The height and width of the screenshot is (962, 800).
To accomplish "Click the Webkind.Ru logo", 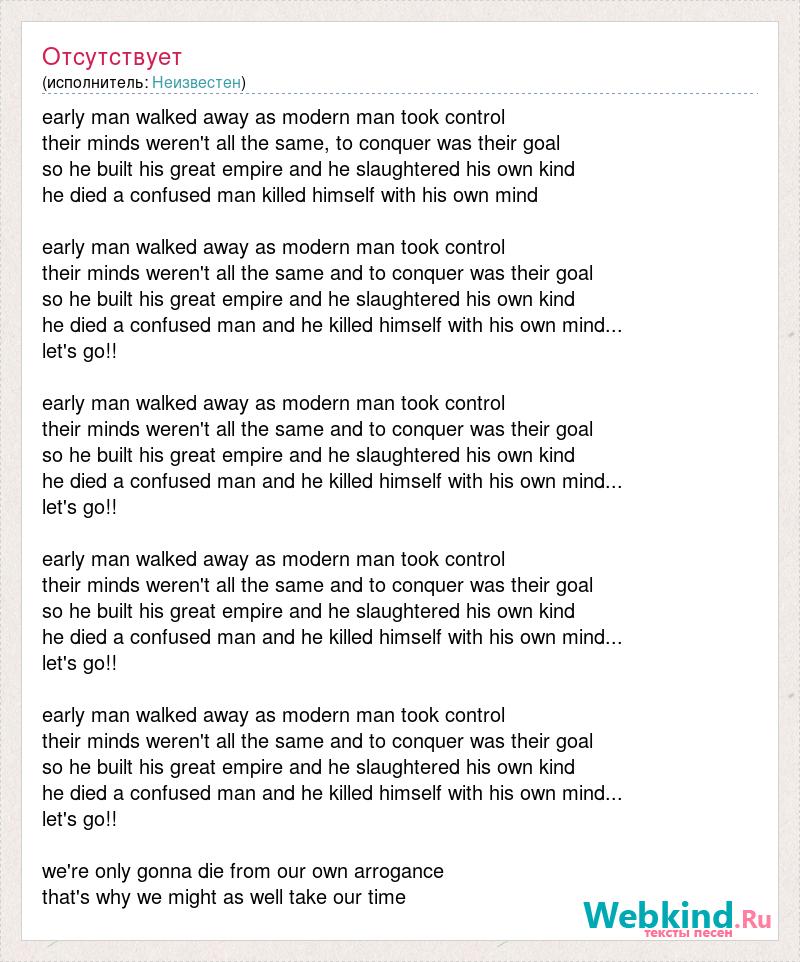I will pos(677,918).
